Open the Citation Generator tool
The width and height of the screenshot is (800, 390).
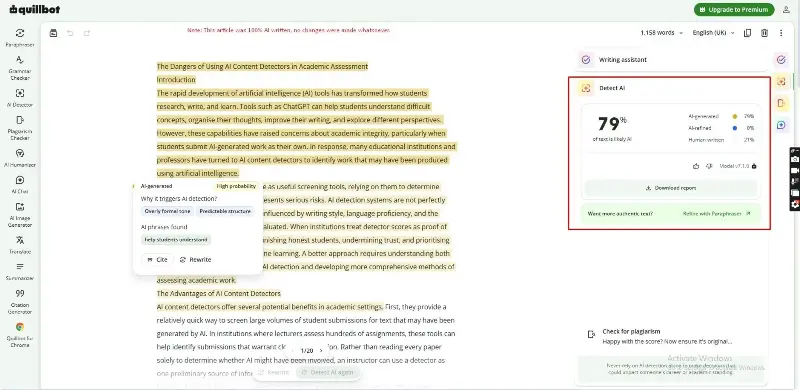20,302
